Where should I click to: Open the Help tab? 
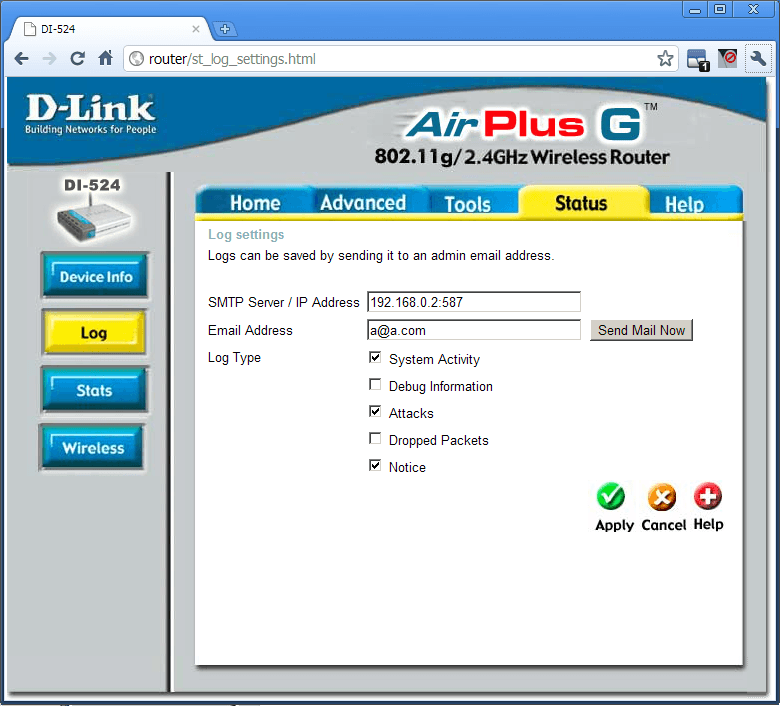(684, 203)
